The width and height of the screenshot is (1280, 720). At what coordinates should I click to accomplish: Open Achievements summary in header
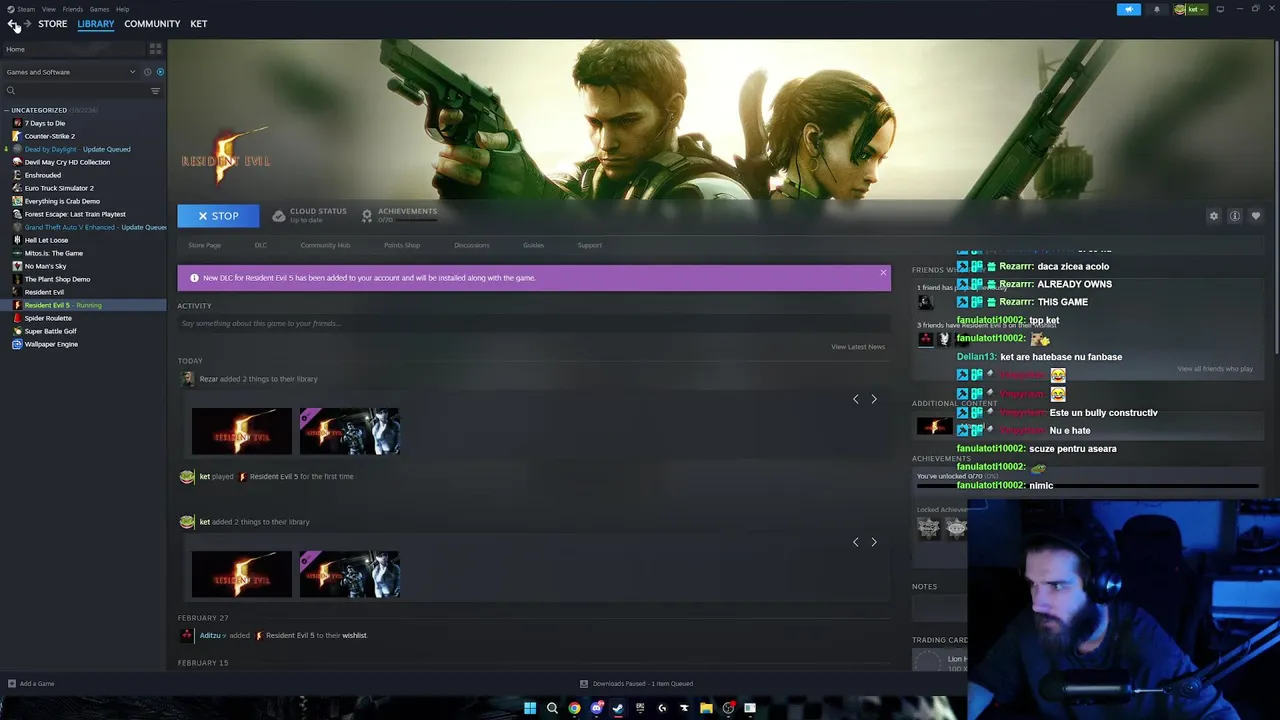coord(399,215)
